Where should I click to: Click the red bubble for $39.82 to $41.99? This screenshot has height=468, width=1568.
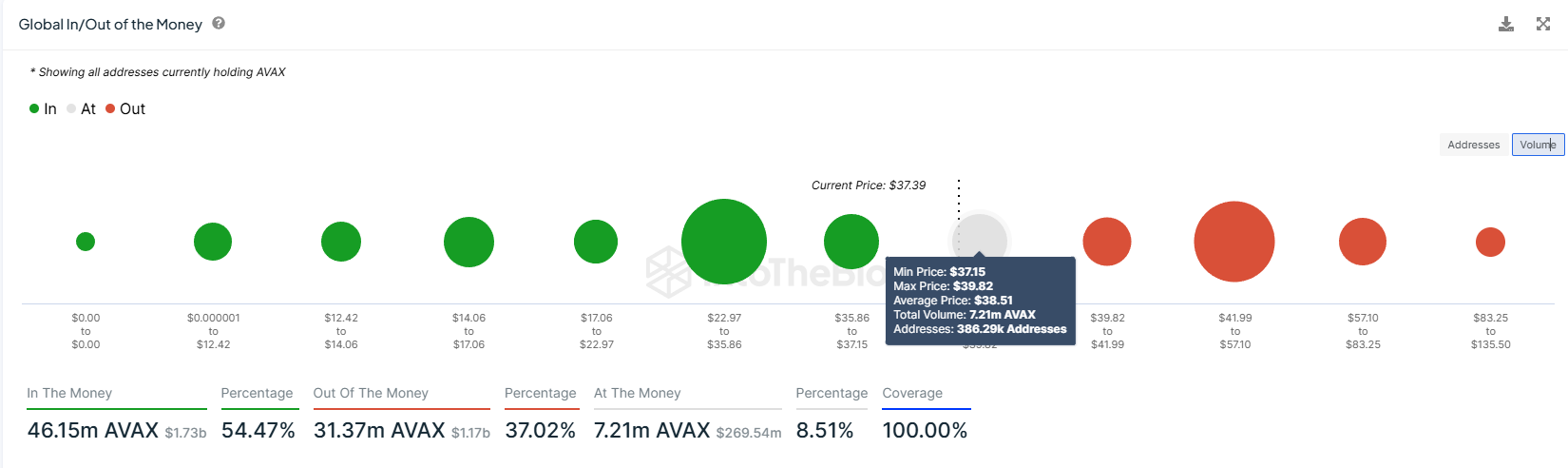click(x=1107, y=242)
